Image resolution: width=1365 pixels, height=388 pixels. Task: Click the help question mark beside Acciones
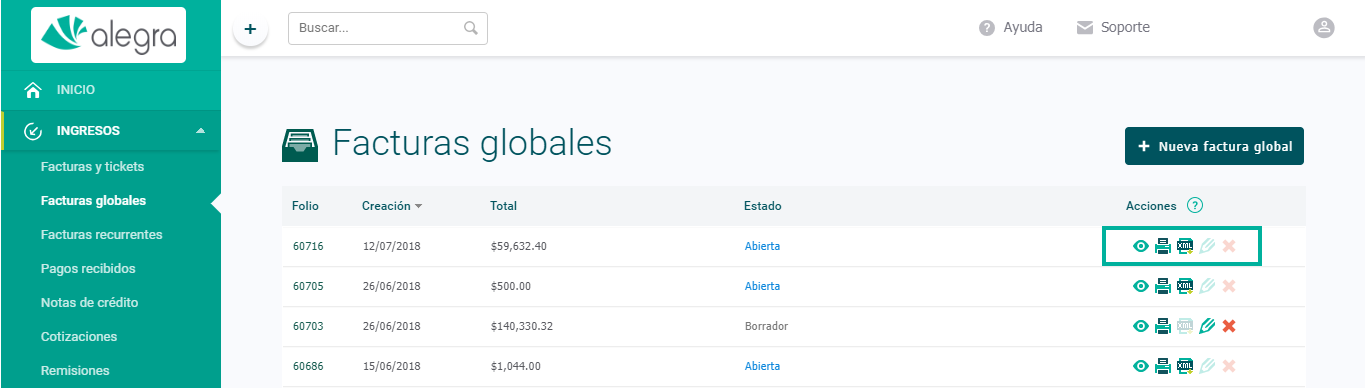tap(1195, 205)
